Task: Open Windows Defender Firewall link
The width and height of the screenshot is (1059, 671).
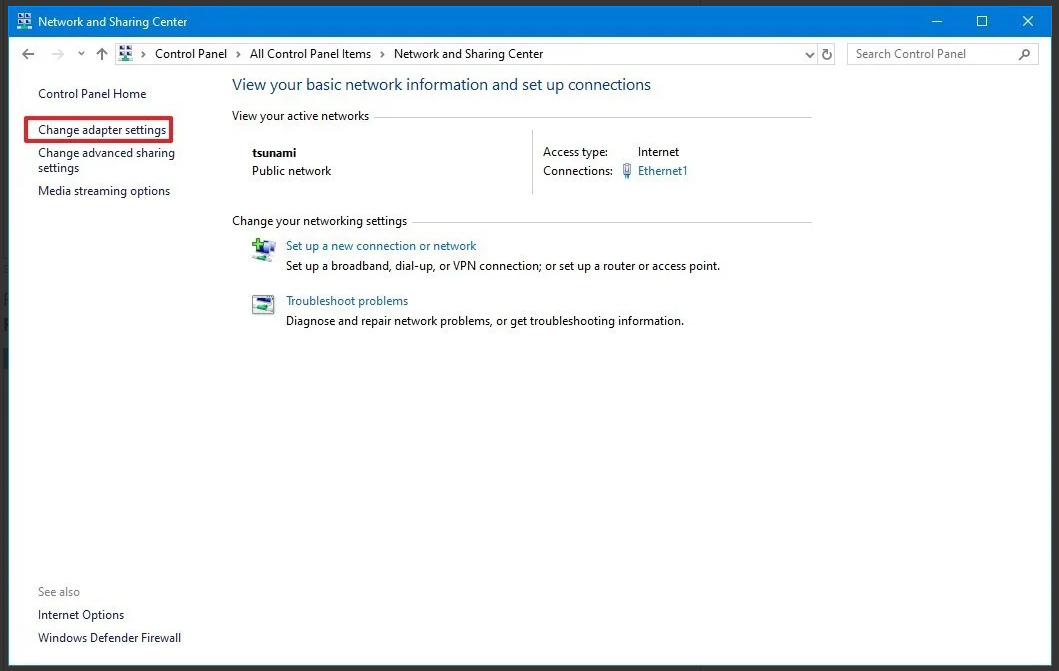Action: click(x=109, y=638)
